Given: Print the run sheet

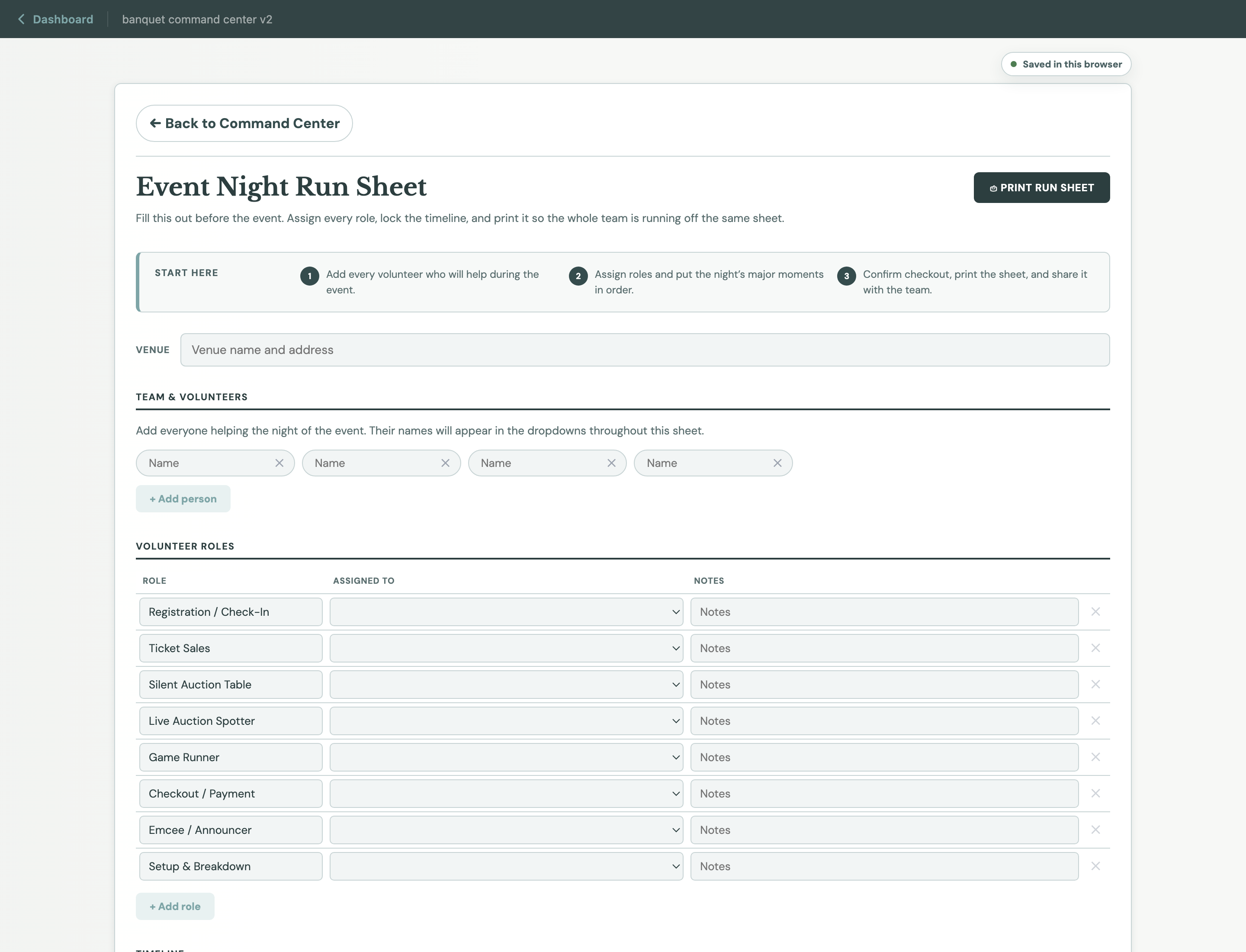Looking at the screenshot, I should (1041, 187).
